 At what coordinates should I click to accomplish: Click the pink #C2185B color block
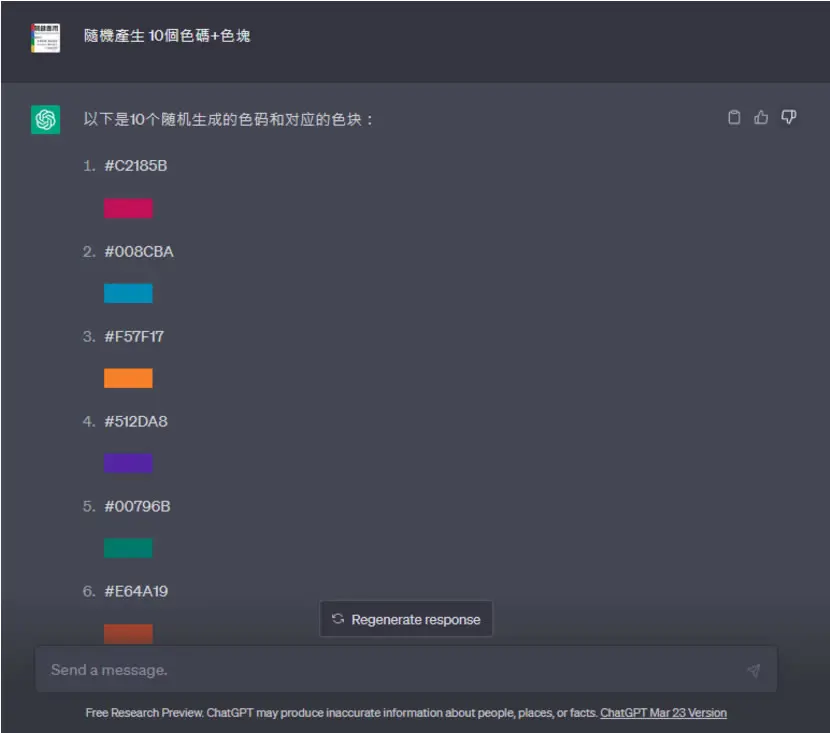point(128,209)
